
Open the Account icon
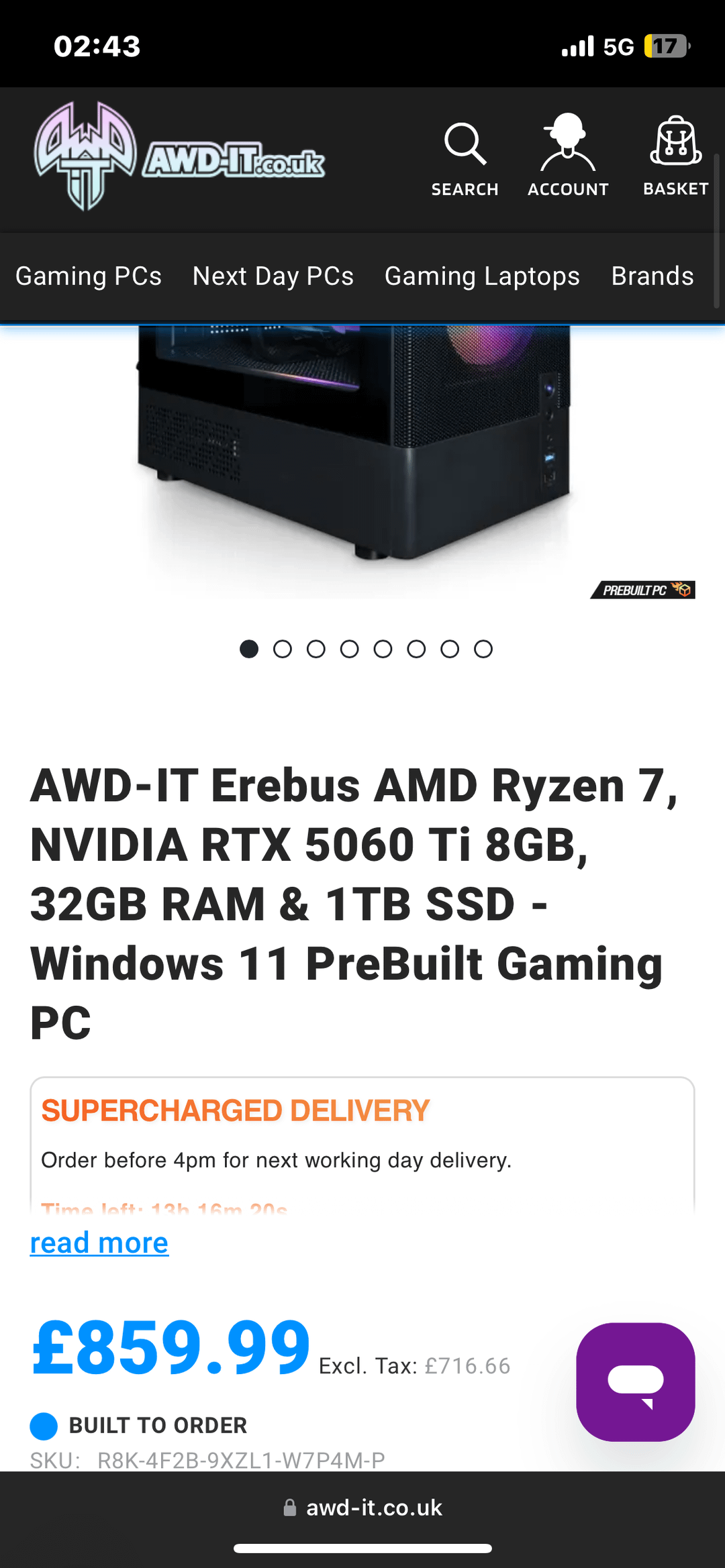568,142
